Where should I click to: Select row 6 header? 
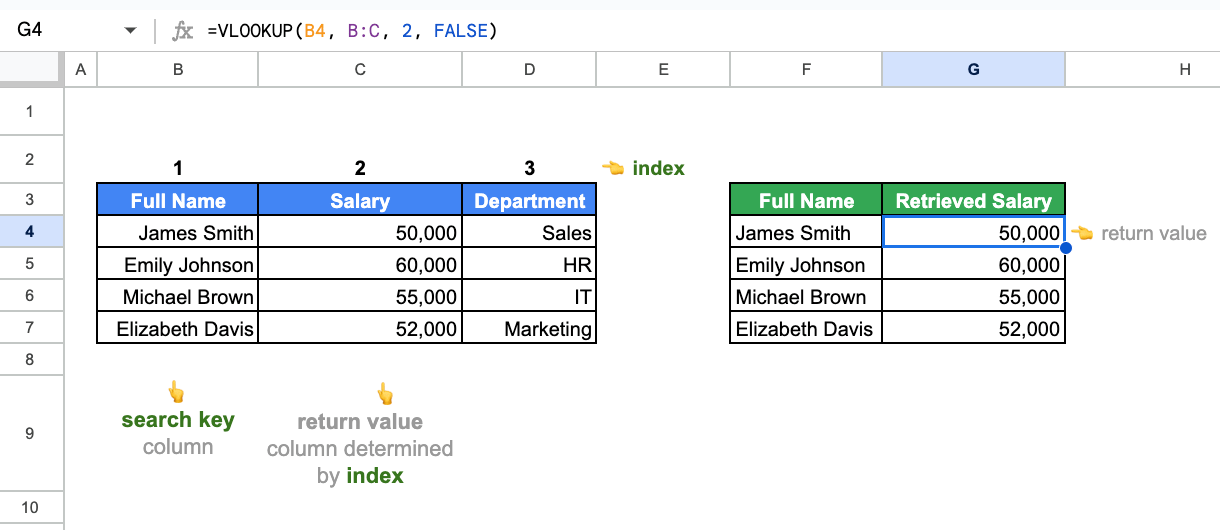(32, 295)
